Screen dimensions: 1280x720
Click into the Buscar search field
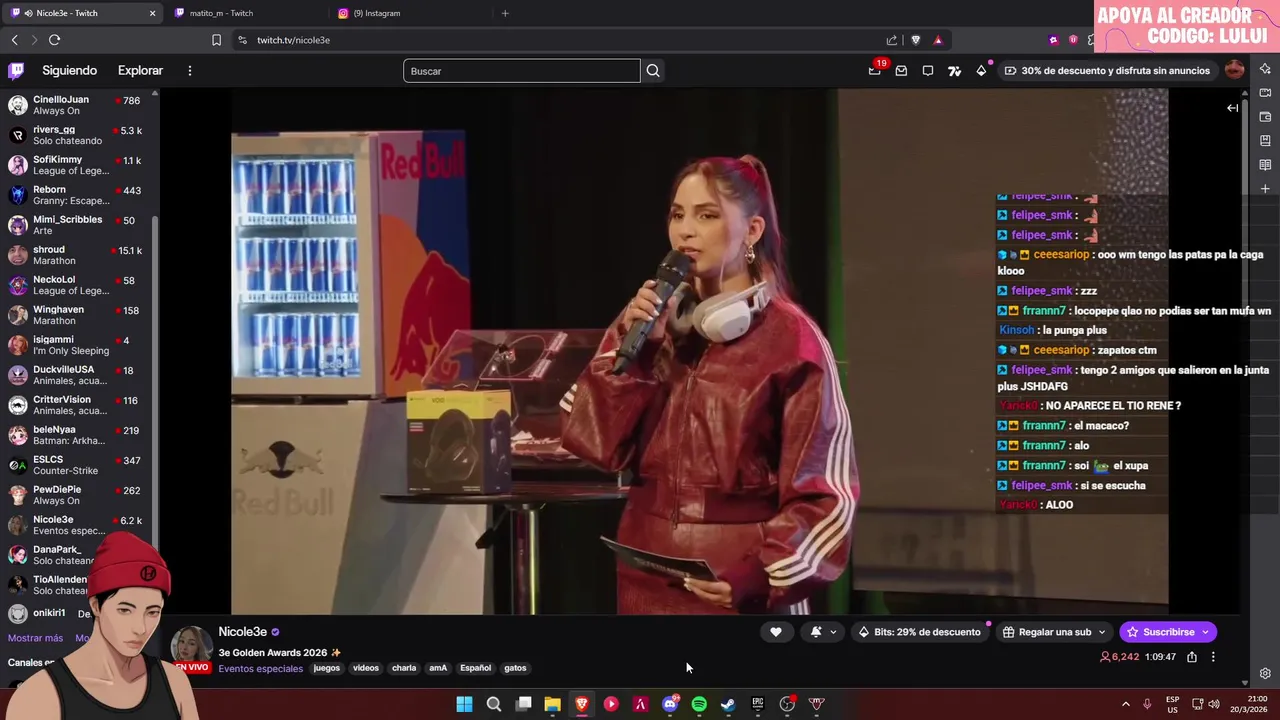(x=521, y=71)
